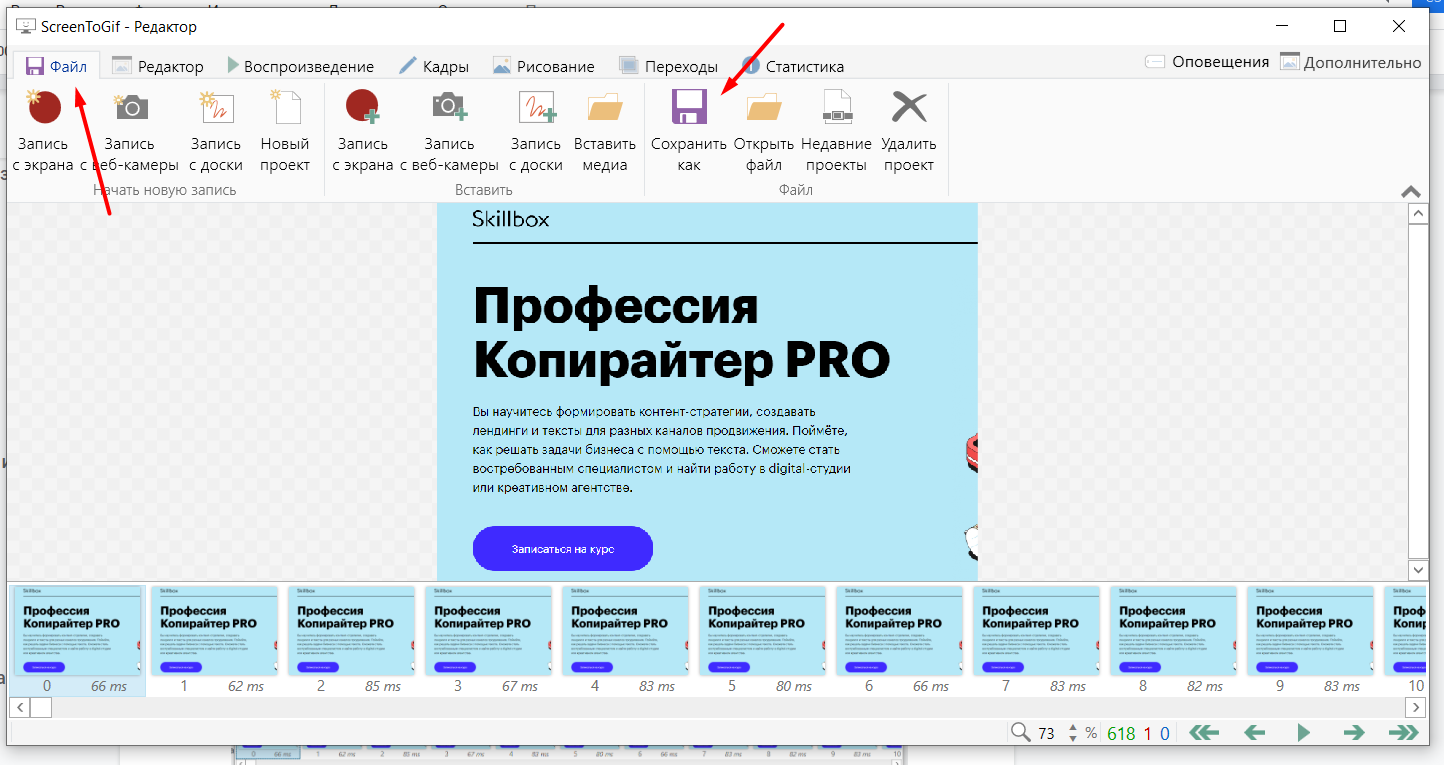Open the Рисование tab
1444x765 pixels.
[543, 67]
